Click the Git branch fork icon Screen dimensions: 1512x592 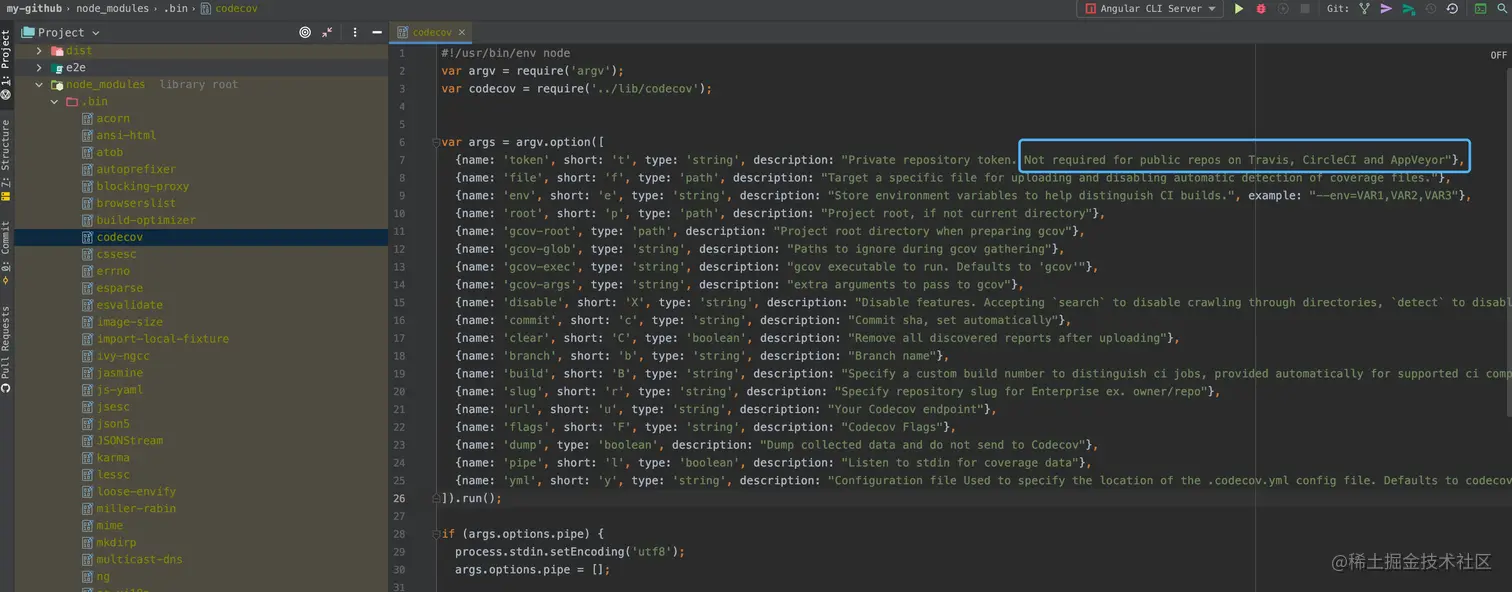click(x=1364, y=8)
